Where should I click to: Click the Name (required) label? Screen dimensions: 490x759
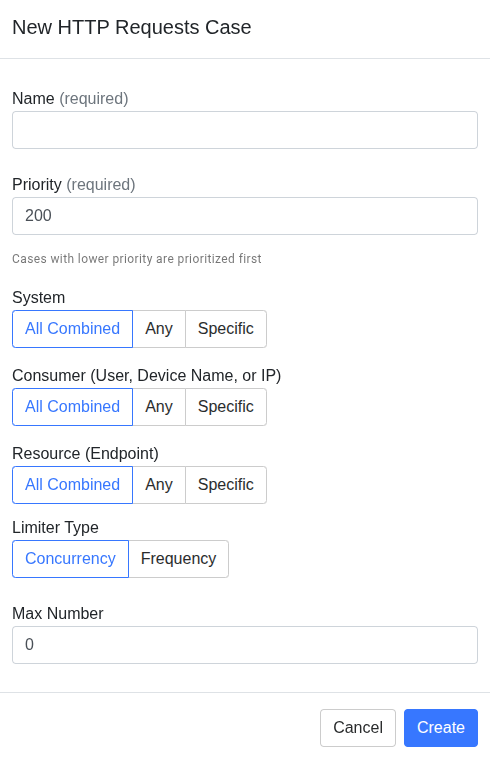pos(70,99)
